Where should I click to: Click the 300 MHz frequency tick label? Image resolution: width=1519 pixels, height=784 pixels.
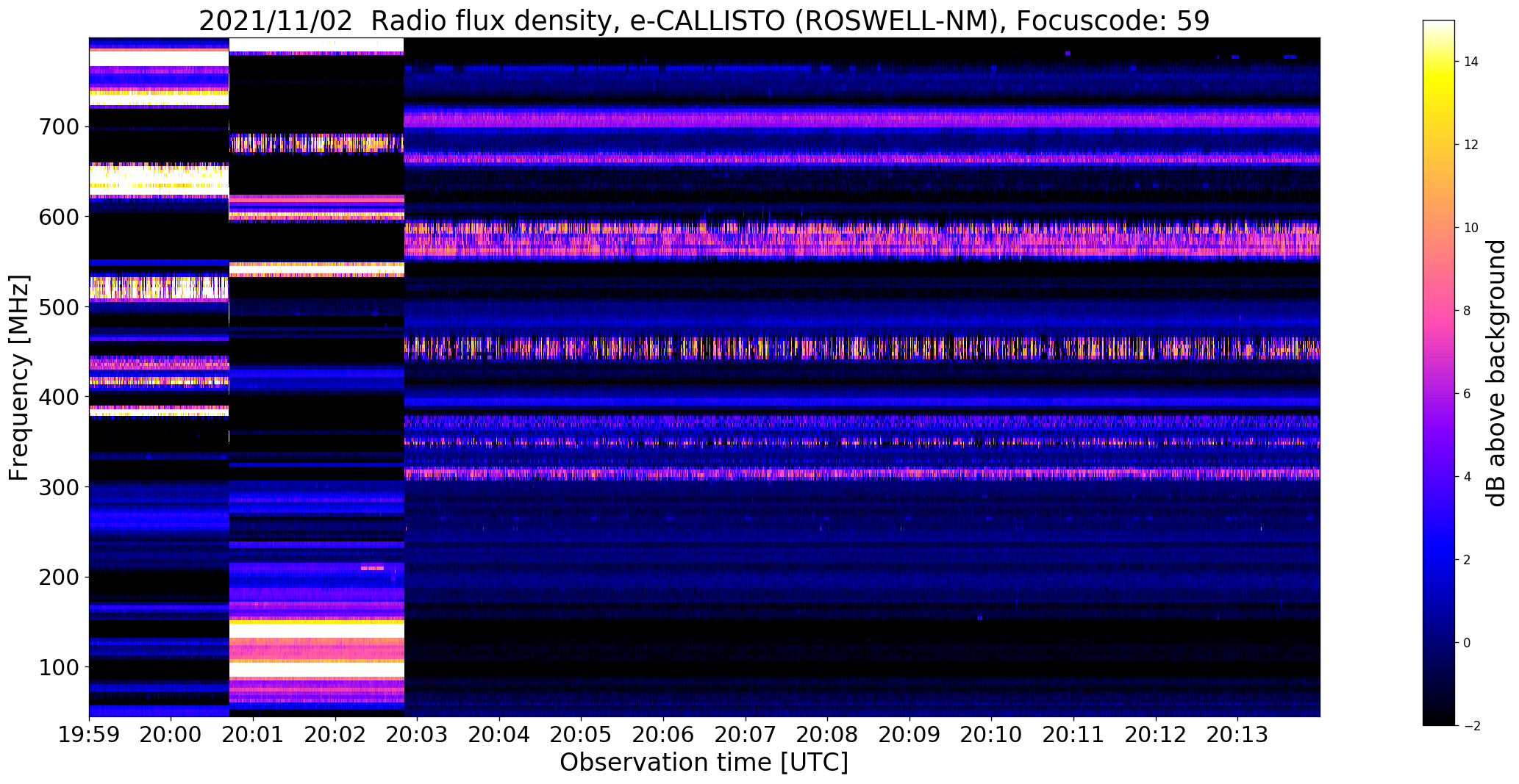click(x=58, y=487)
